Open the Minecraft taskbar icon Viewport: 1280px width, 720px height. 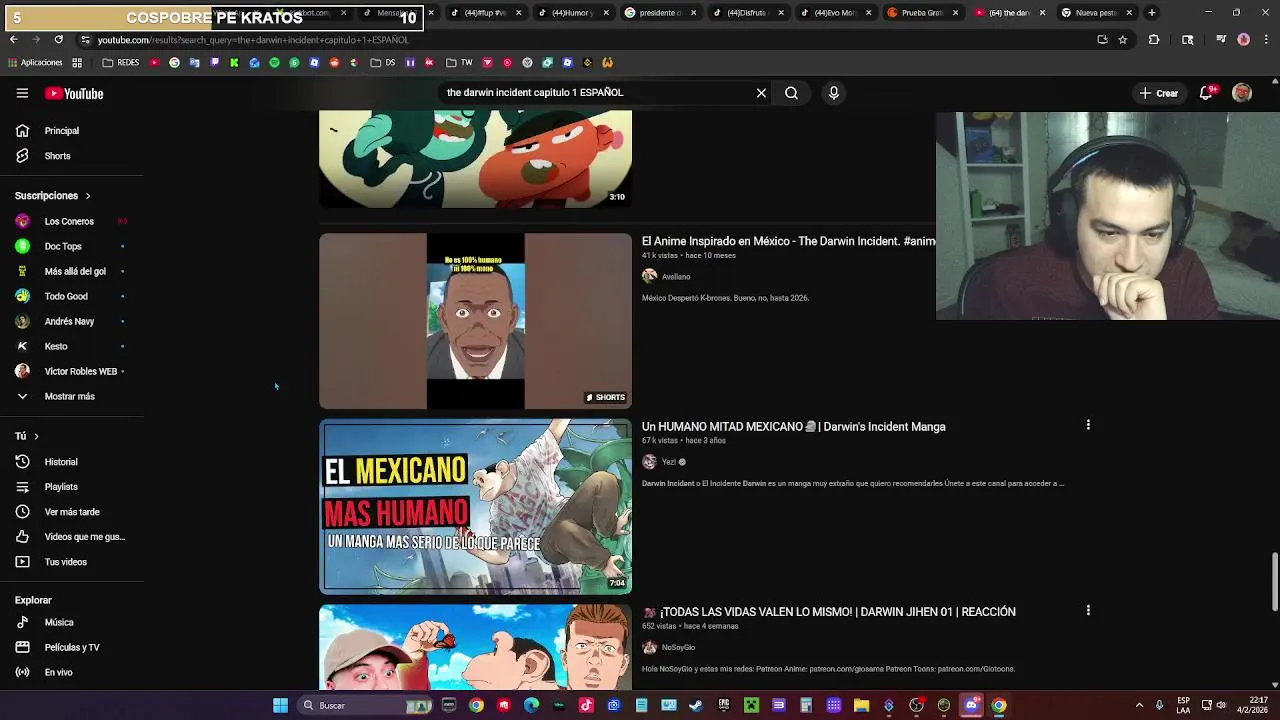(751, 705)
